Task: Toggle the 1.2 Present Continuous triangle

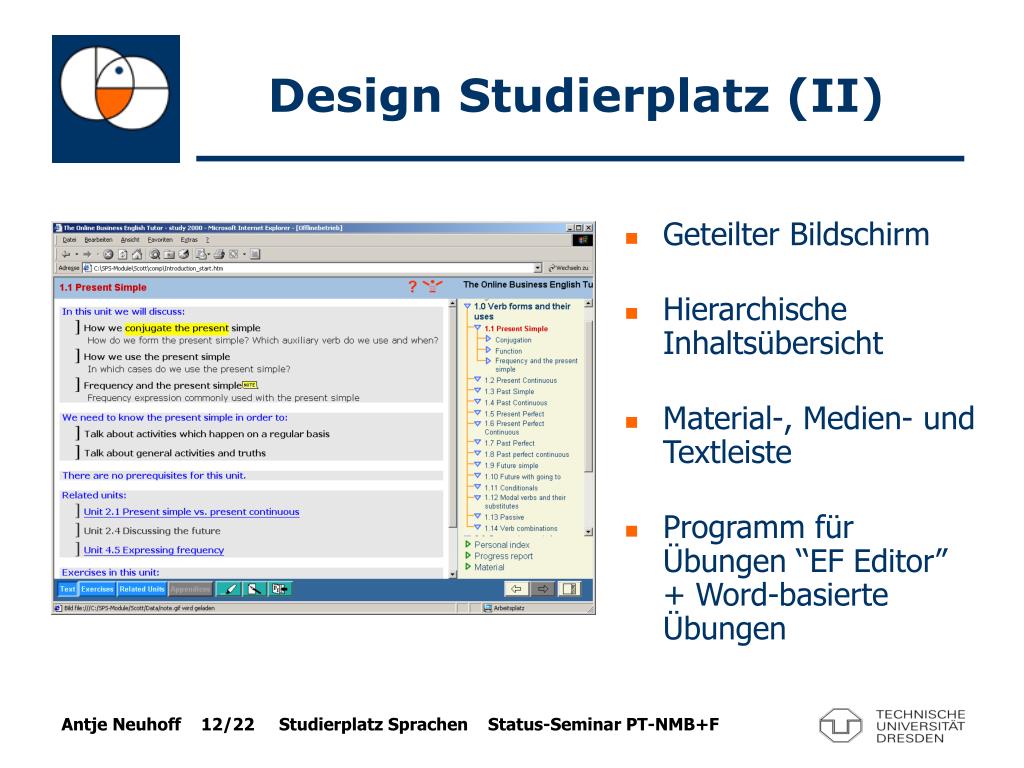Action: 477,379
